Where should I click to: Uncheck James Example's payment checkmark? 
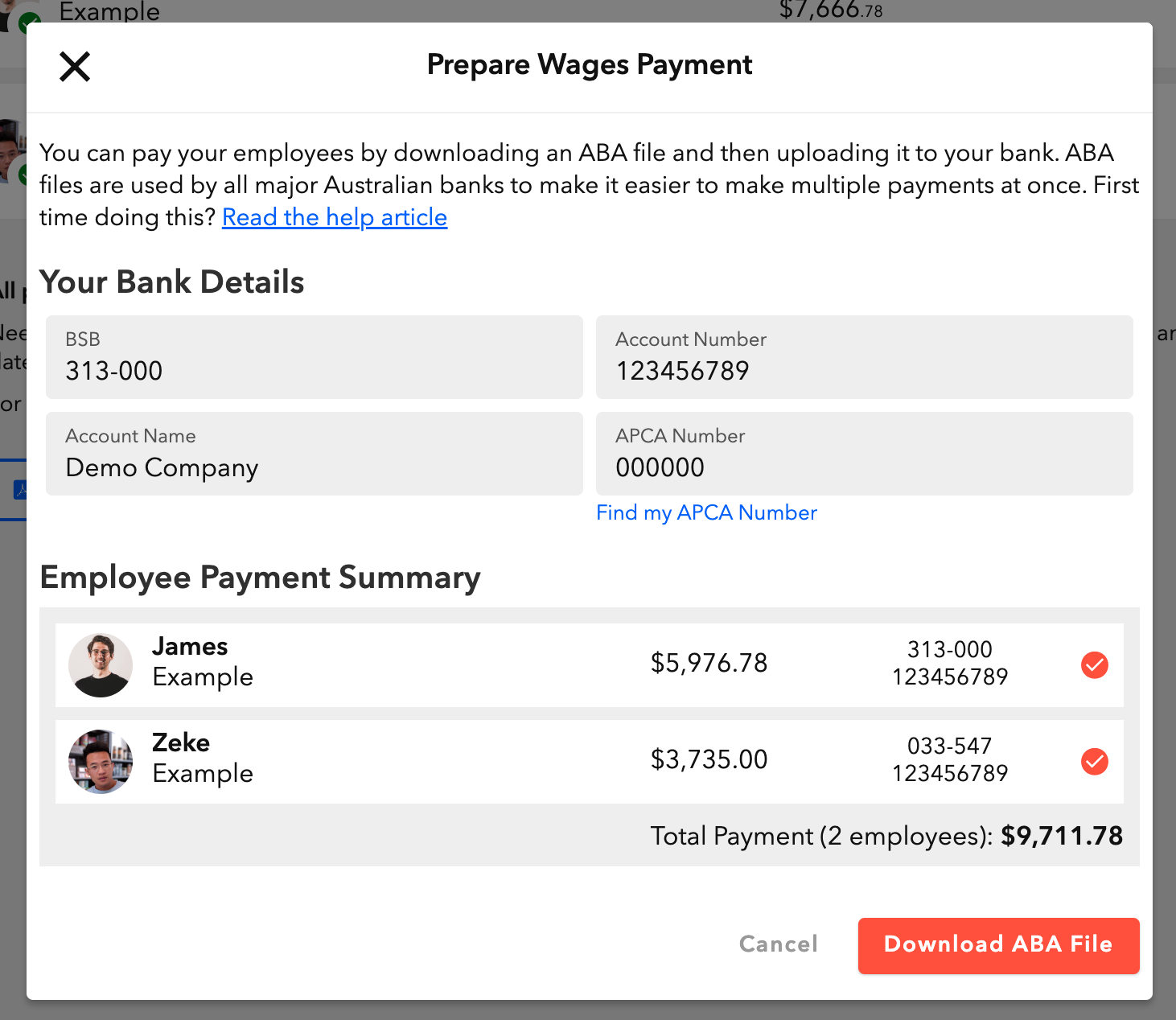tap(1094, 665)
